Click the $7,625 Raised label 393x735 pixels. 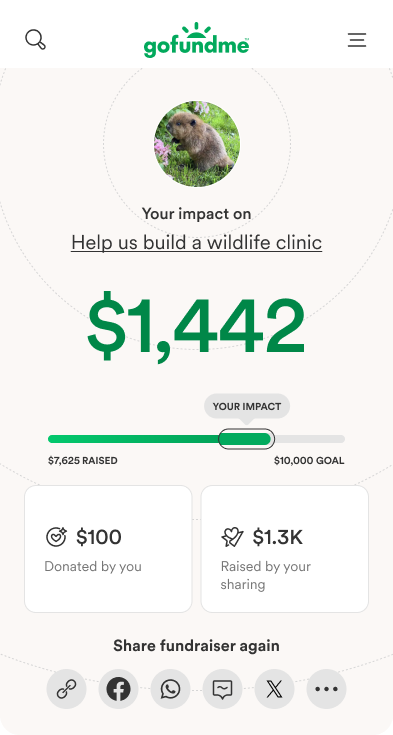click(x=83, y=461)
